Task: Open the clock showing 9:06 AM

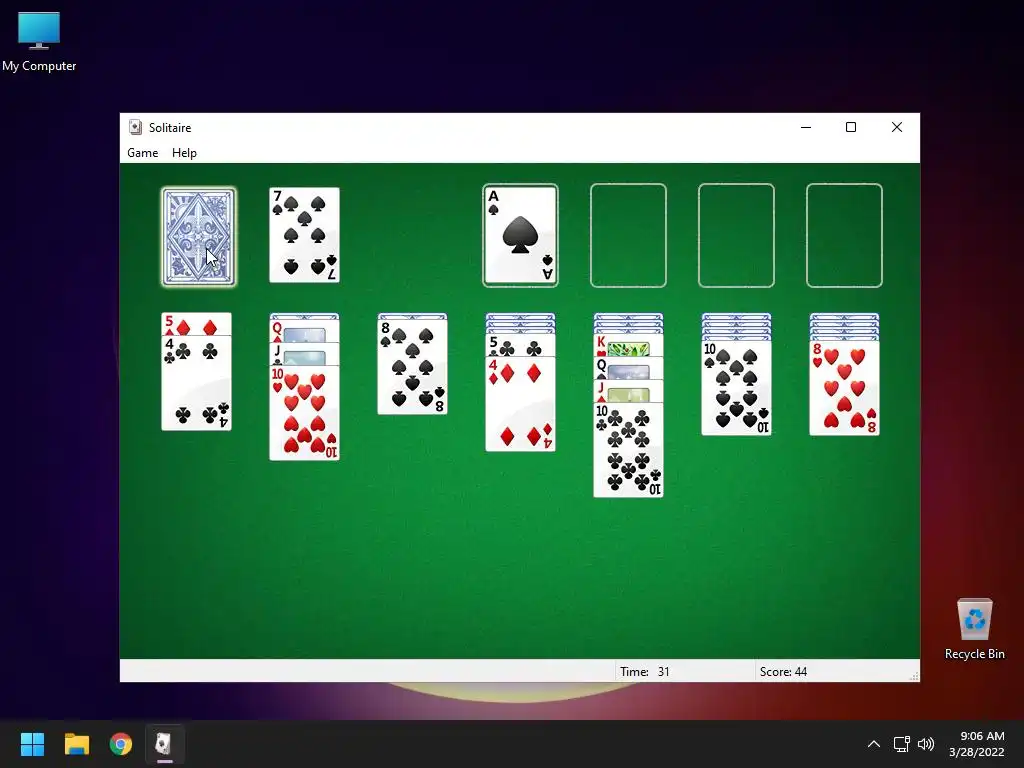Action: pyautogui.click(x=976, y=744)
